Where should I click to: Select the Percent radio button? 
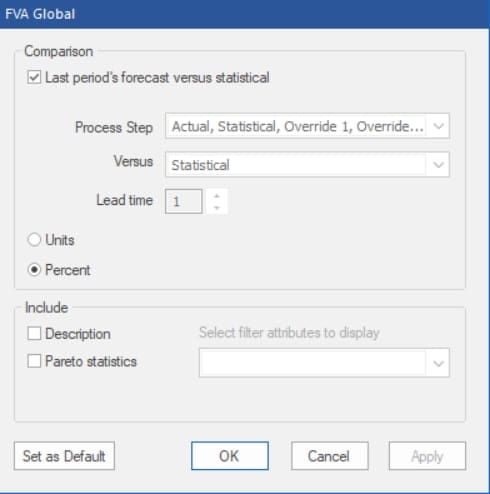(34, 270)
